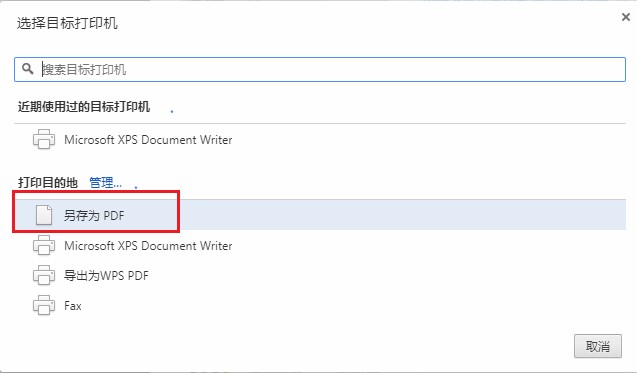Close the 选择目标打印机 dialog with X
Image resolution: width=637 pixels, height=373 pixels.
click(626, 17)
